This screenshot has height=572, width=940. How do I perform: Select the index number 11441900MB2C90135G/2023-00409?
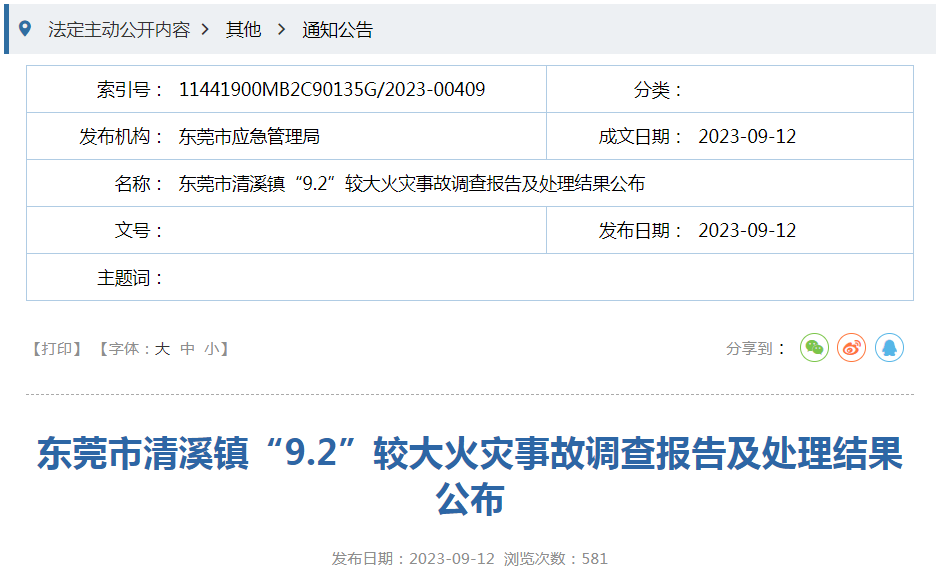click(x=332, y=90)
